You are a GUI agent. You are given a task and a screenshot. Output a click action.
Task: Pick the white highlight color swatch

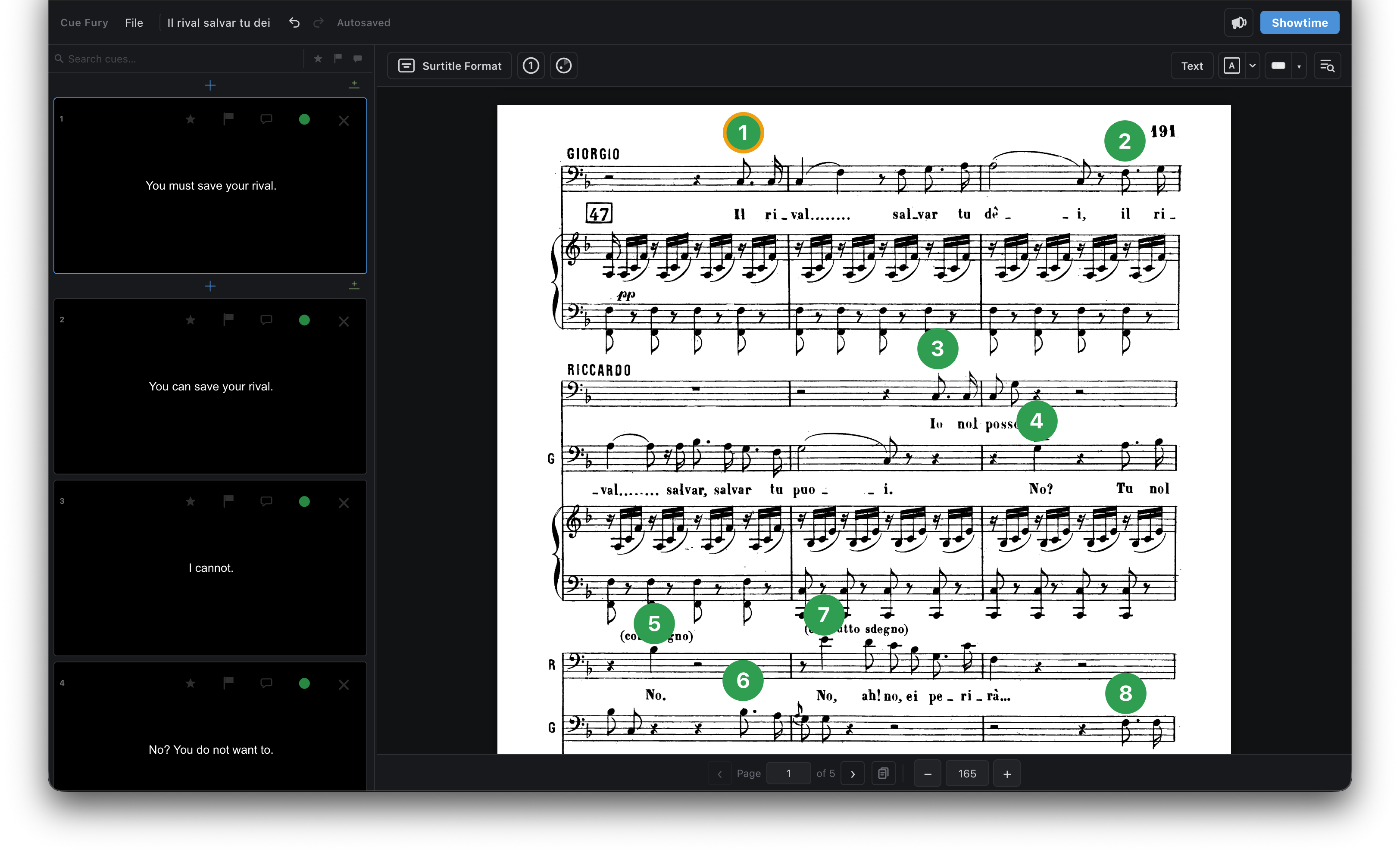coord(1278,66)
